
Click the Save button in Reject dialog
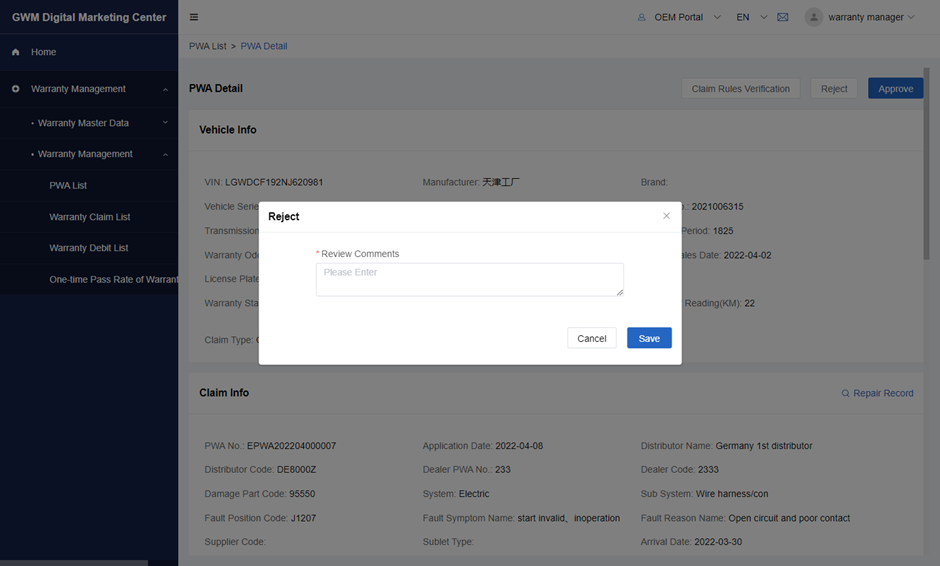coord(649,338)
